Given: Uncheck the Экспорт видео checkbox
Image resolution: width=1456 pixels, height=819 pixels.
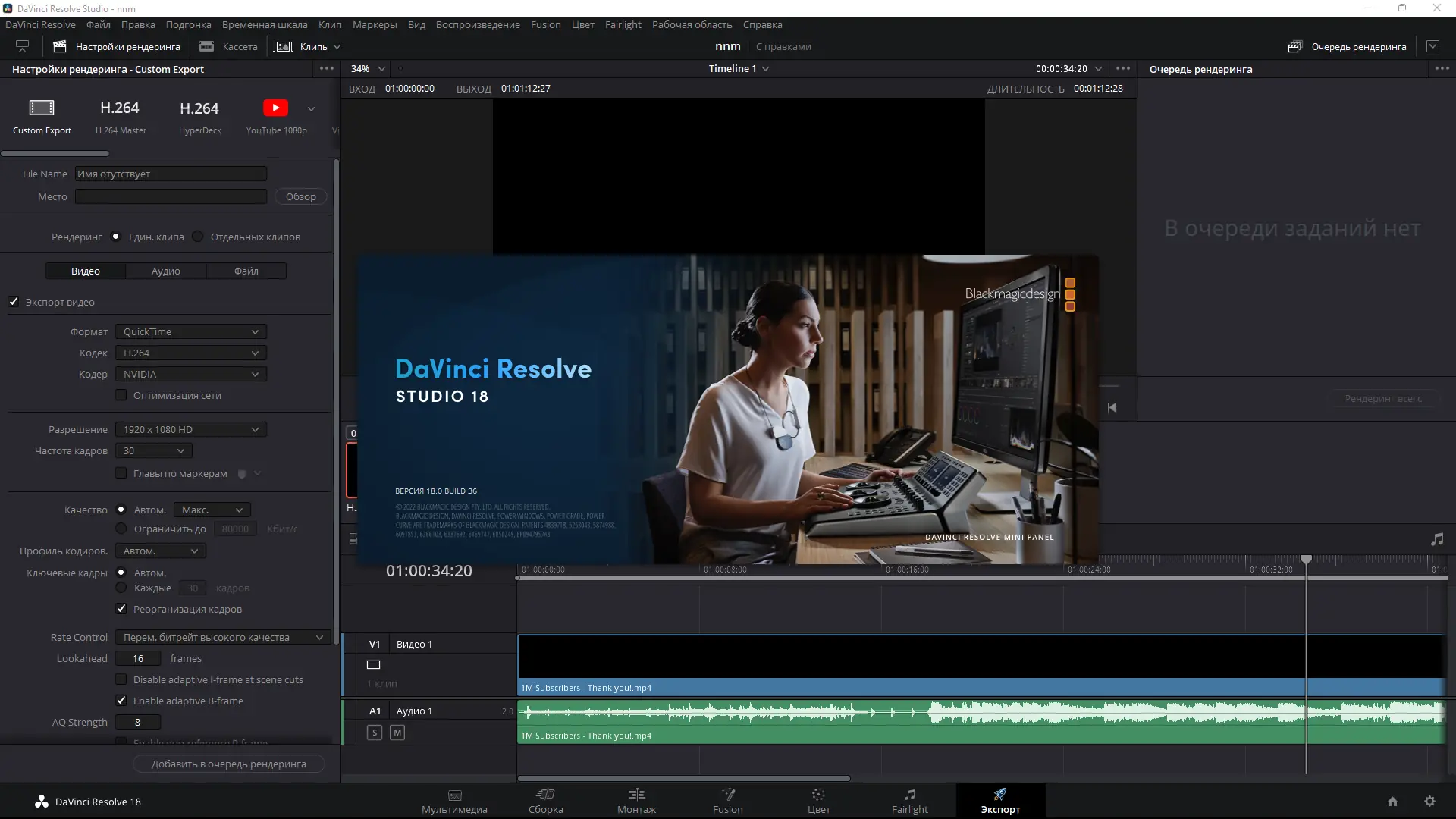Looking at the screenshot, I should coord(14,302).
